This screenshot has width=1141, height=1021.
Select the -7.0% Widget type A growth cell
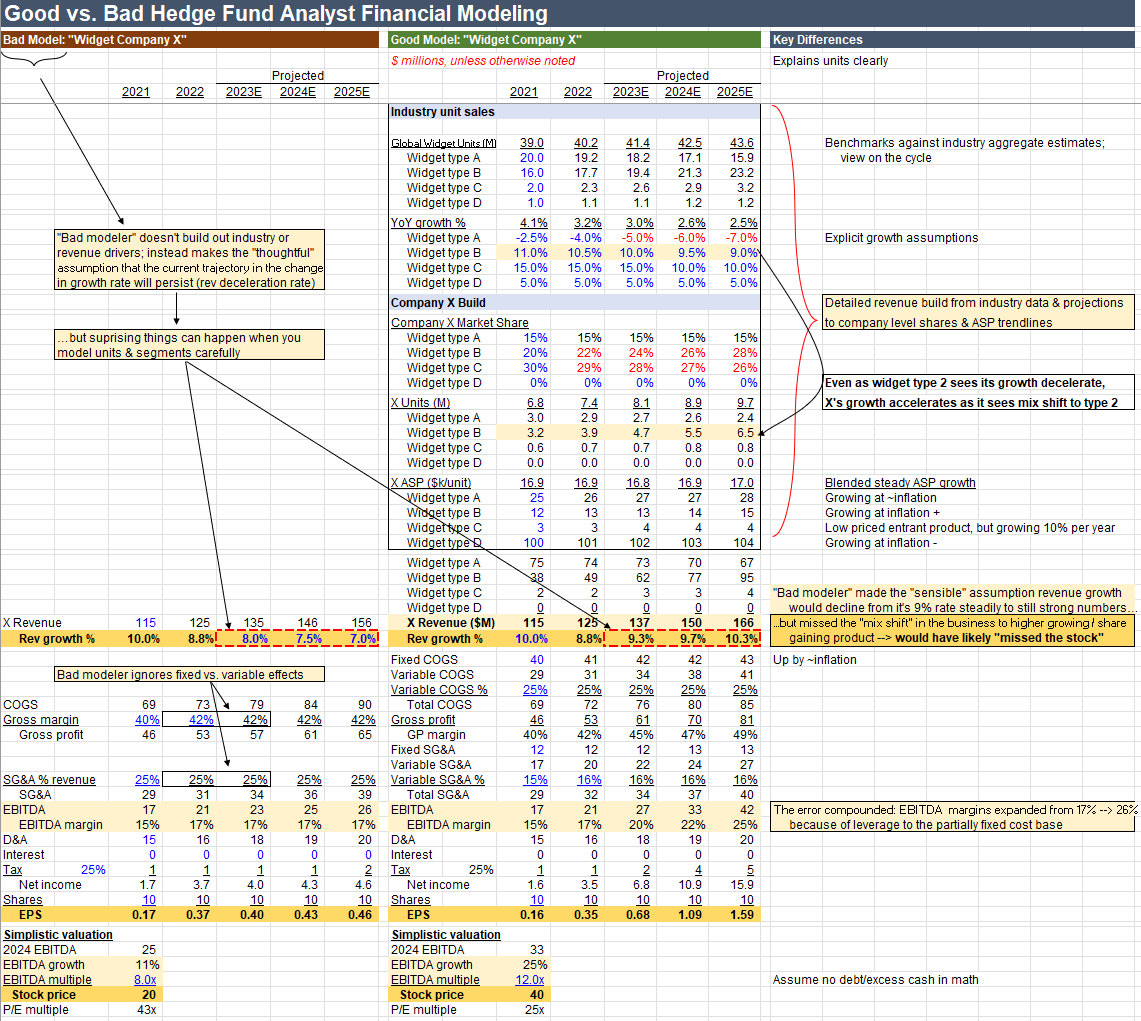(x=741, y=238)
